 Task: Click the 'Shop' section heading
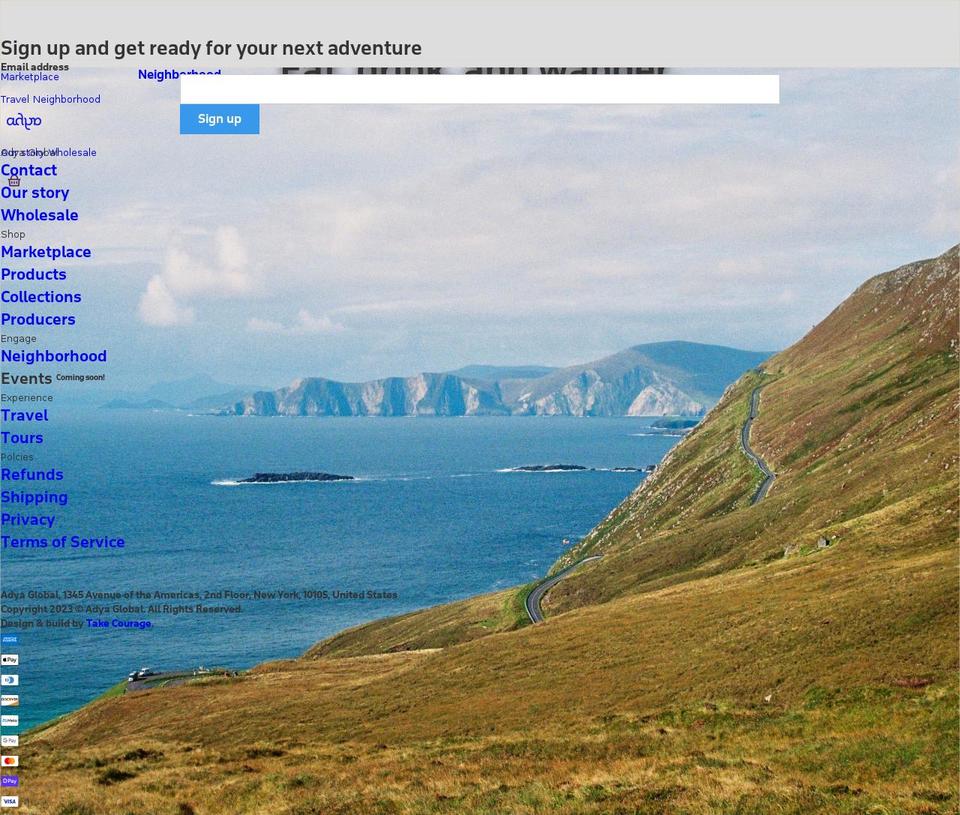tap(13, 235)
